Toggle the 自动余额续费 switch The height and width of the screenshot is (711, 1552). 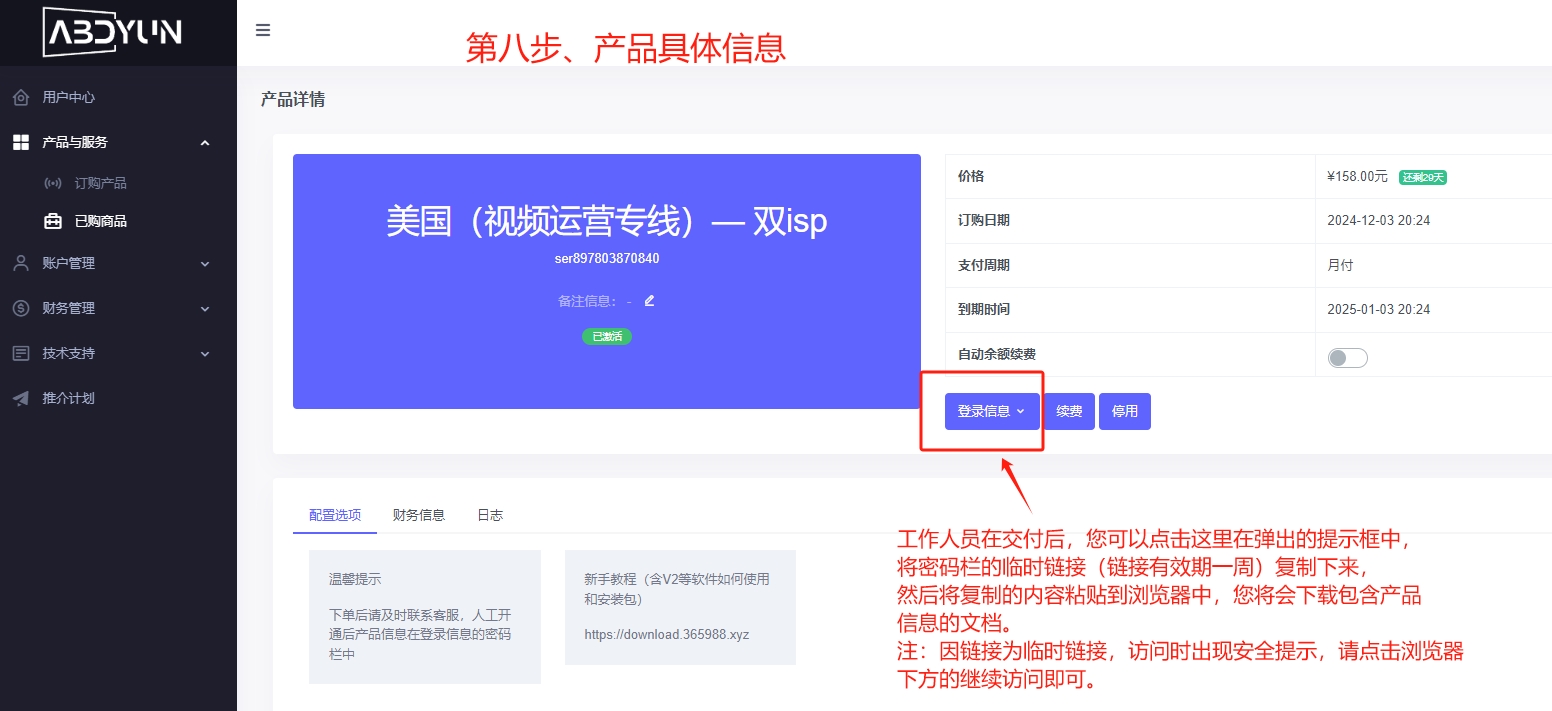(1347, 358)
